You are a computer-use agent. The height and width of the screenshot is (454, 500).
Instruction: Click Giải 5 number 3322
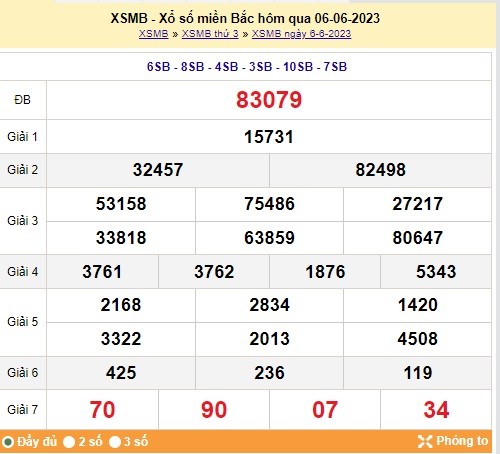(x=121, y=339)
